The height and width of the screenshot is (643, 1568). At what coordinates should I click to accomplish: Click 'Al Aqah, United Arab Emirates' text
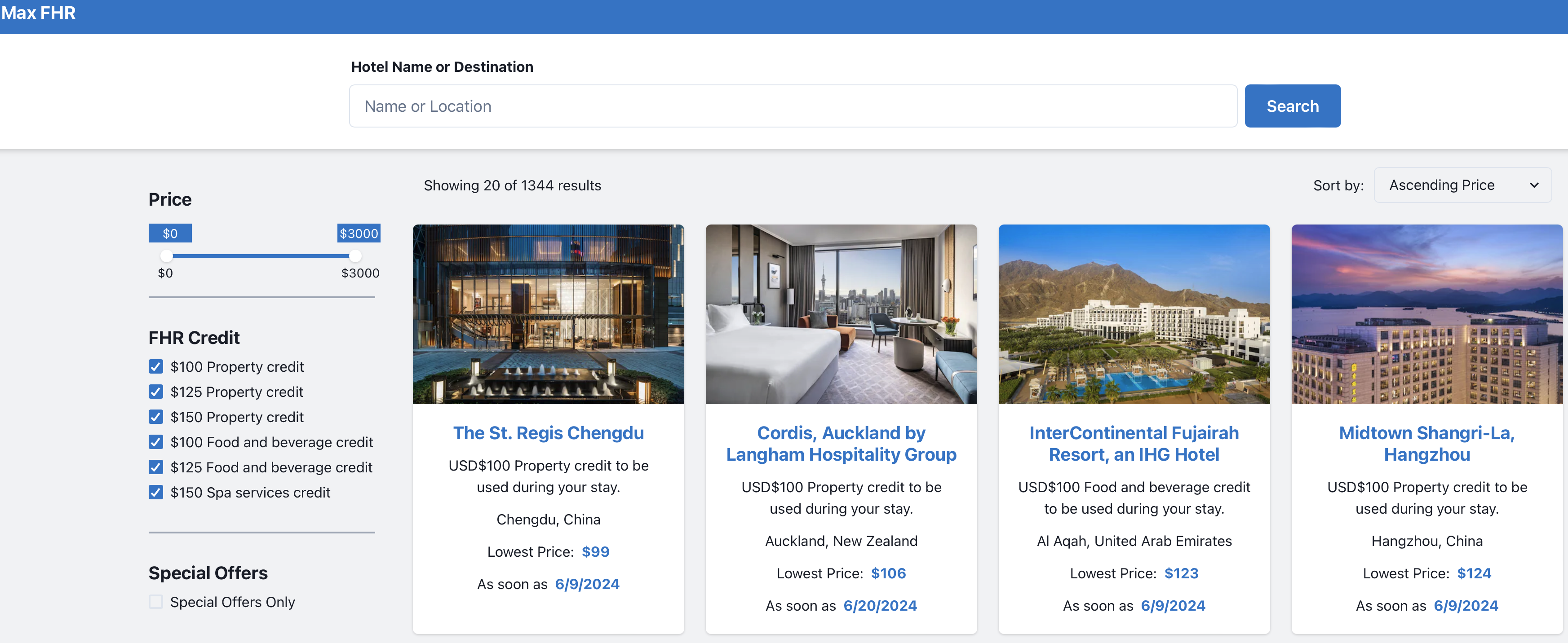coord(1134,541)
